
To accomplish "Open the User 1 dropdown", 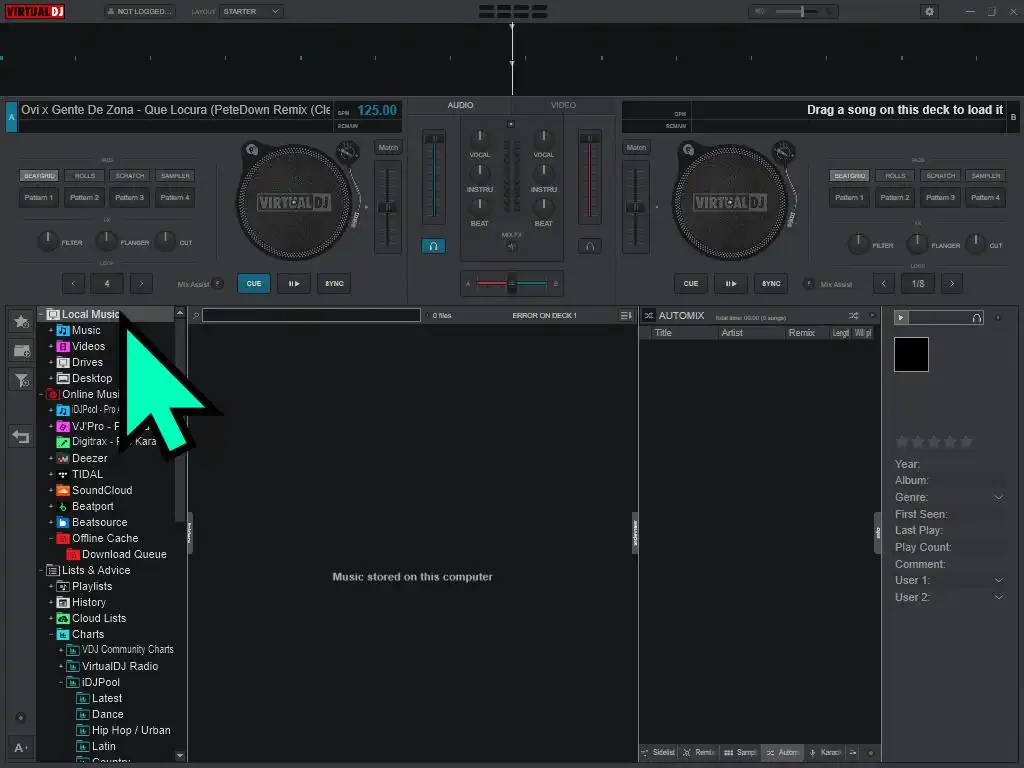I will [999, 581].
